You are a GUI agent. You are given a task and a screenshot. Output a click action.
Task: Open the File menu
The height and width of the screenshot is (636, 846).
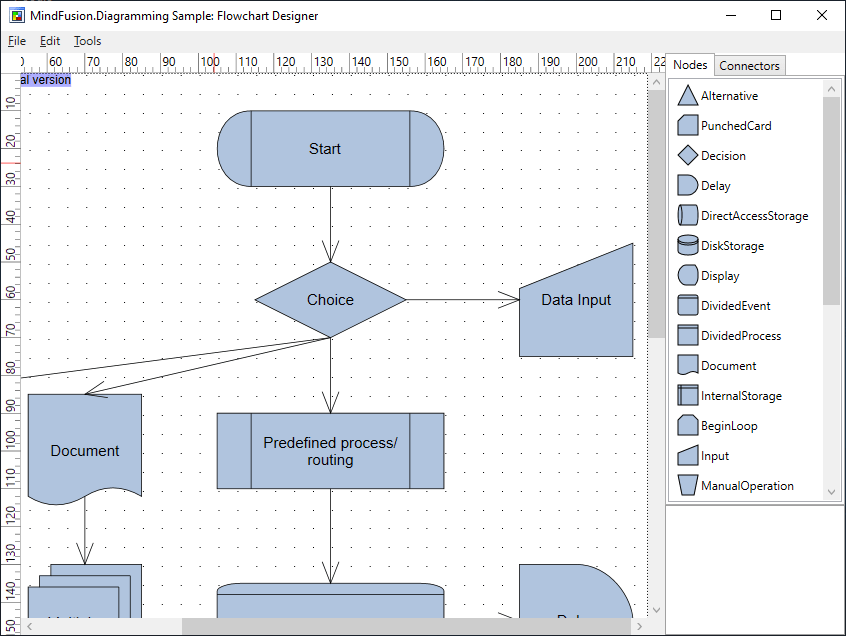[16, 41]
